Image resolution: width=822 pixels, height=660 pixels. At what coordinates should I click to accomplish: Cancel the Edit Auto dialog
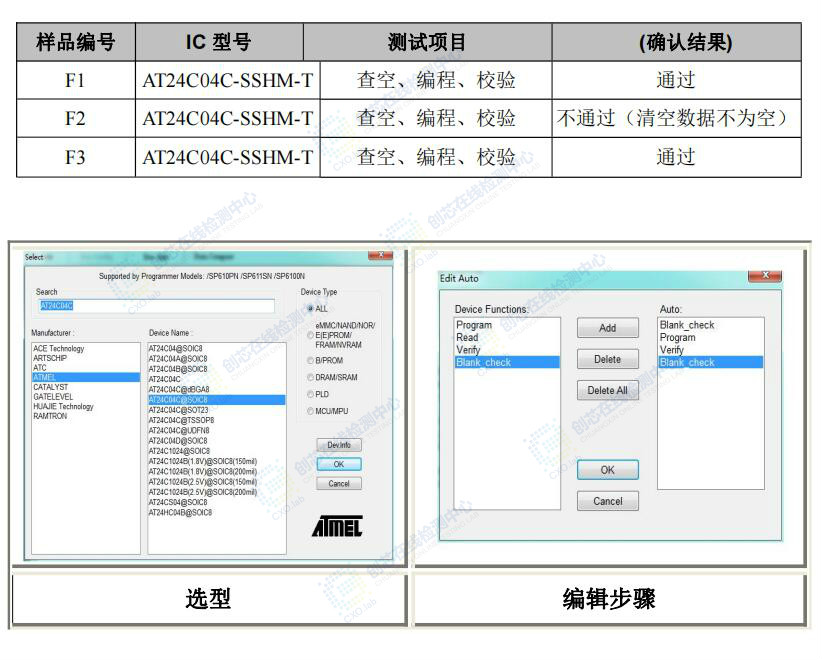(x=607, y=501)
